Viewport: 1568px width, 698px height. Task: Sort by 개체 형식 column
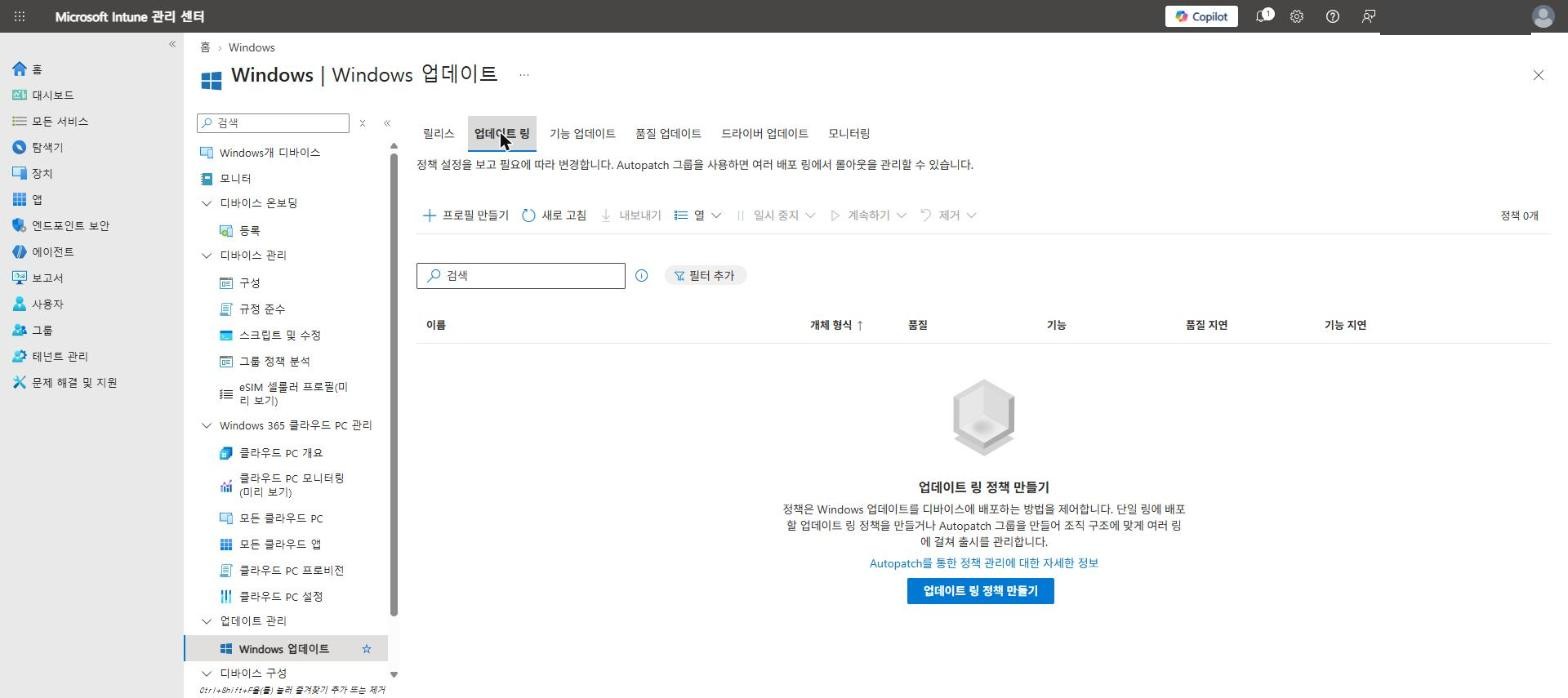click(x=836, y=325)
